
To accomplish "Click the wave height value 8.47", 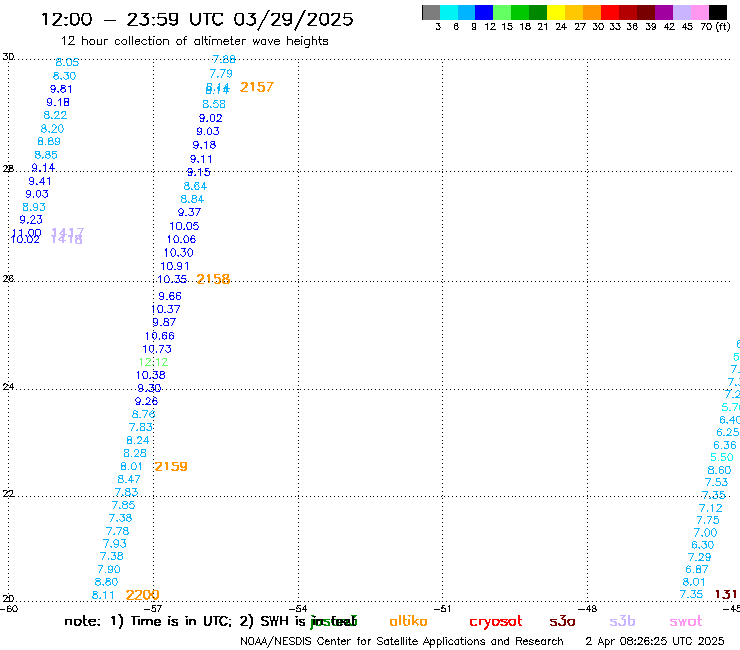I will [129, 479].
